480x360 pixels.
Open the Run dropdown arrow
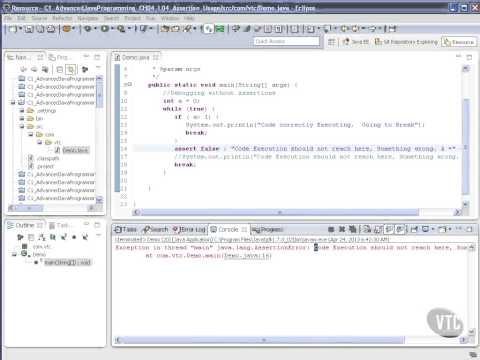(x=112, y=29)
